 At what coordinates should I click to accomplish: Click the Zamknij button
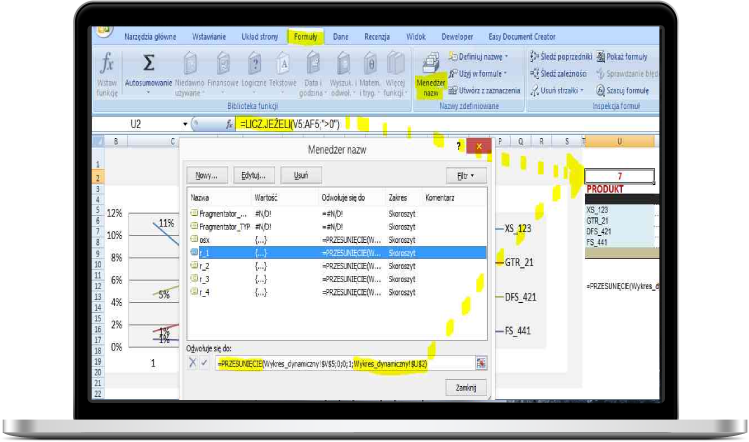[x=465, y=387]
